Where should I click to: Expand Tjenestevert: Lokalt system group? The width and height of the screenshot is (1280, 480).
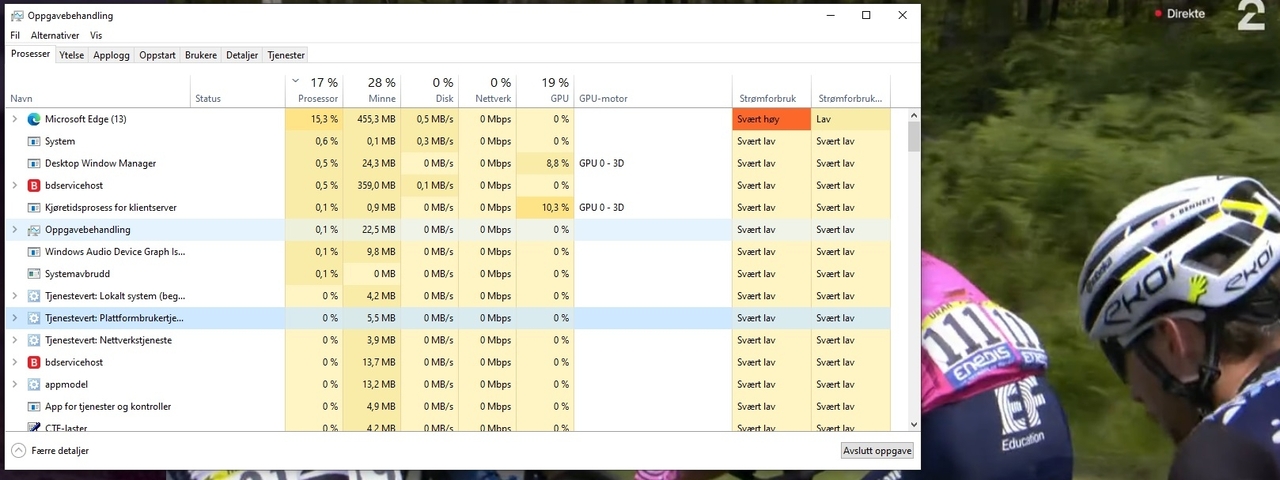[14, 296]
